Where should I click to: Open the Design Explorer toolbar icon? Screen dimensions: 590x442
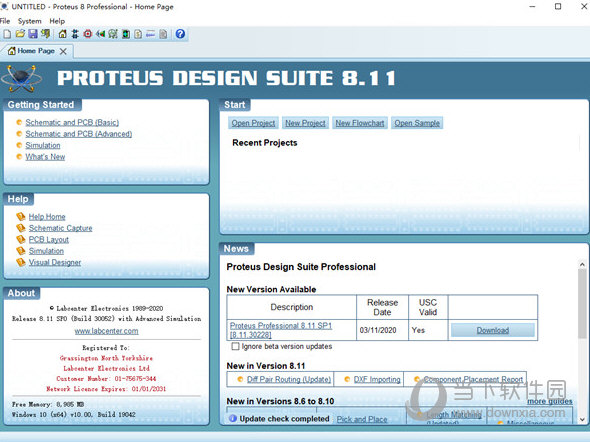(x=126, y=34)
